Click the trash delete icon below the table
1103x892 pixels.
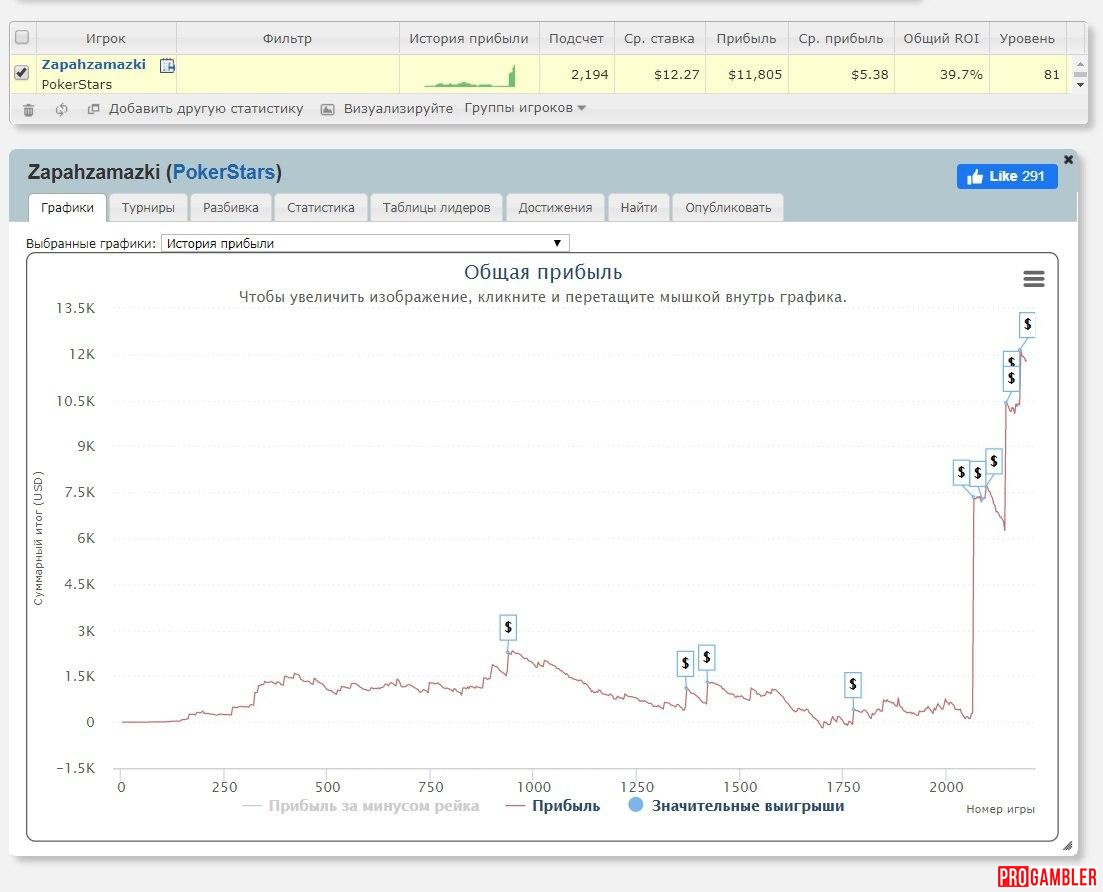click(28, 109)
